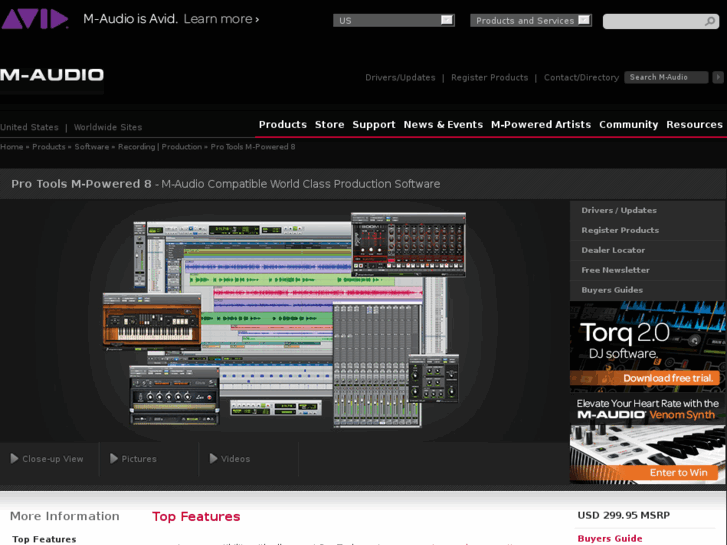727x545 pixels.
Task: Open Drivers / Updates in the sidebar
Action: [619, 210]
